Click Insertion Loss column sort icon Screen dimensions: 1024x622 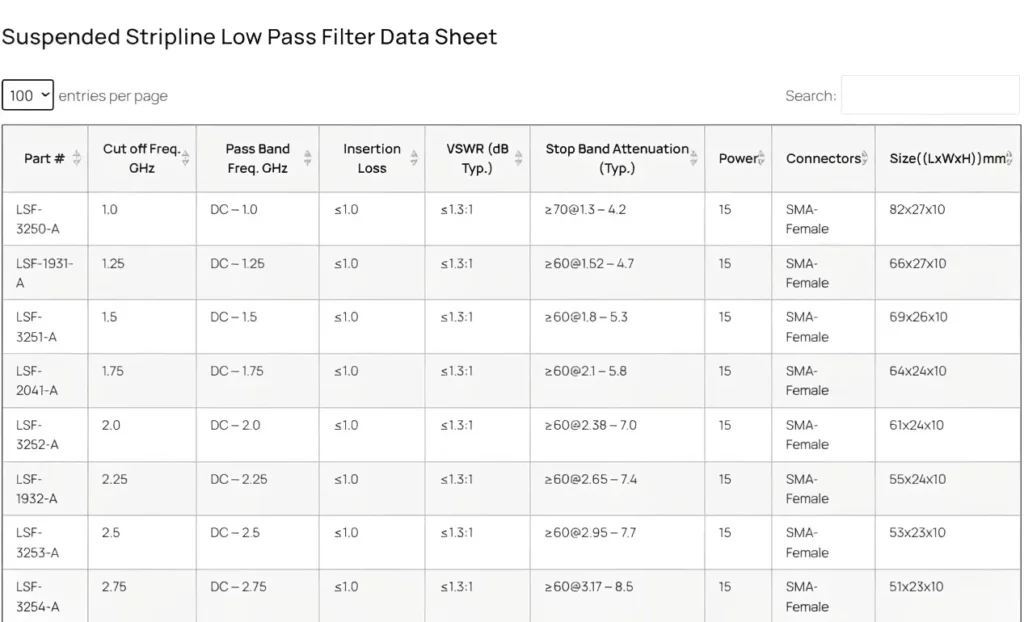[413, 158]
